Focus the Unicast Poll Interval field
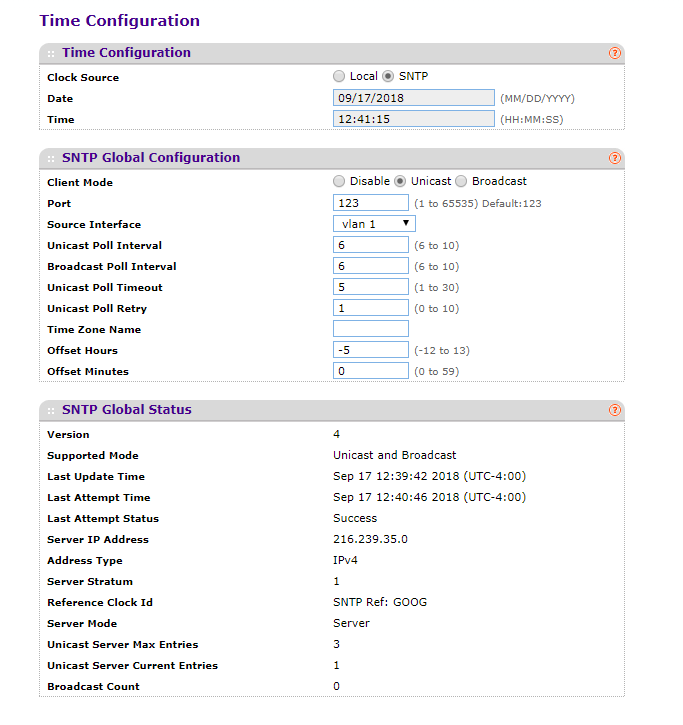 (370, 245)
